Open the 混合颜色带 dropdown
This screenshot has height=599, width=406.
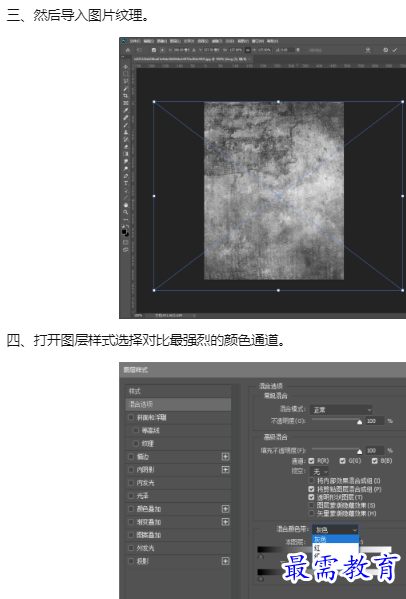(335, 530)
